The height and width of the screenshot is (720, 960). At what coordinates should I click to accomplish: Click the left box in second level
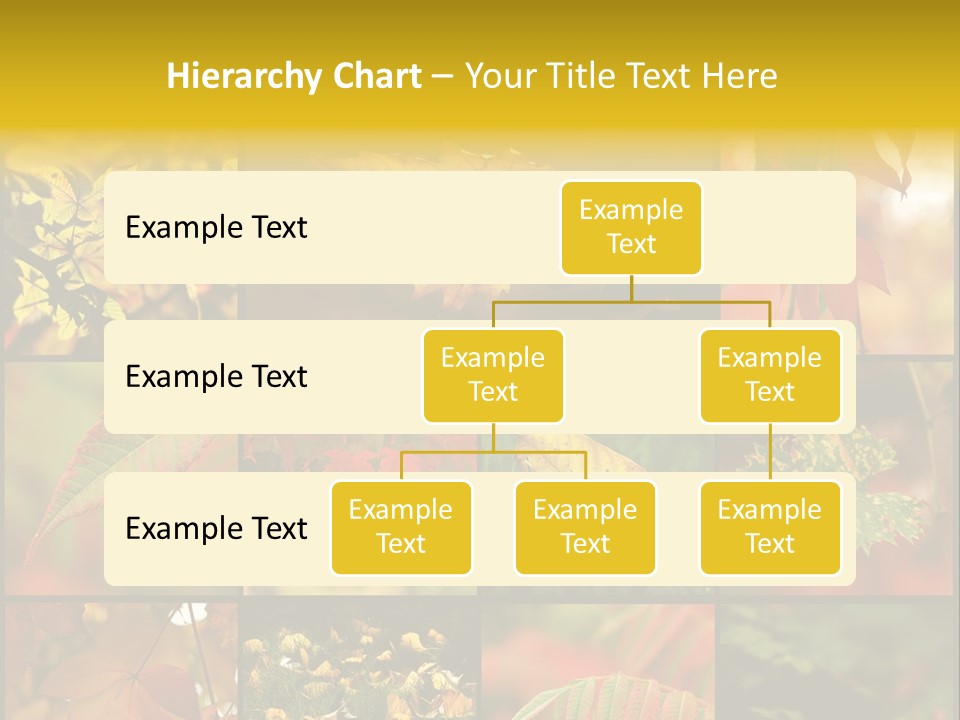pos(493,375)
